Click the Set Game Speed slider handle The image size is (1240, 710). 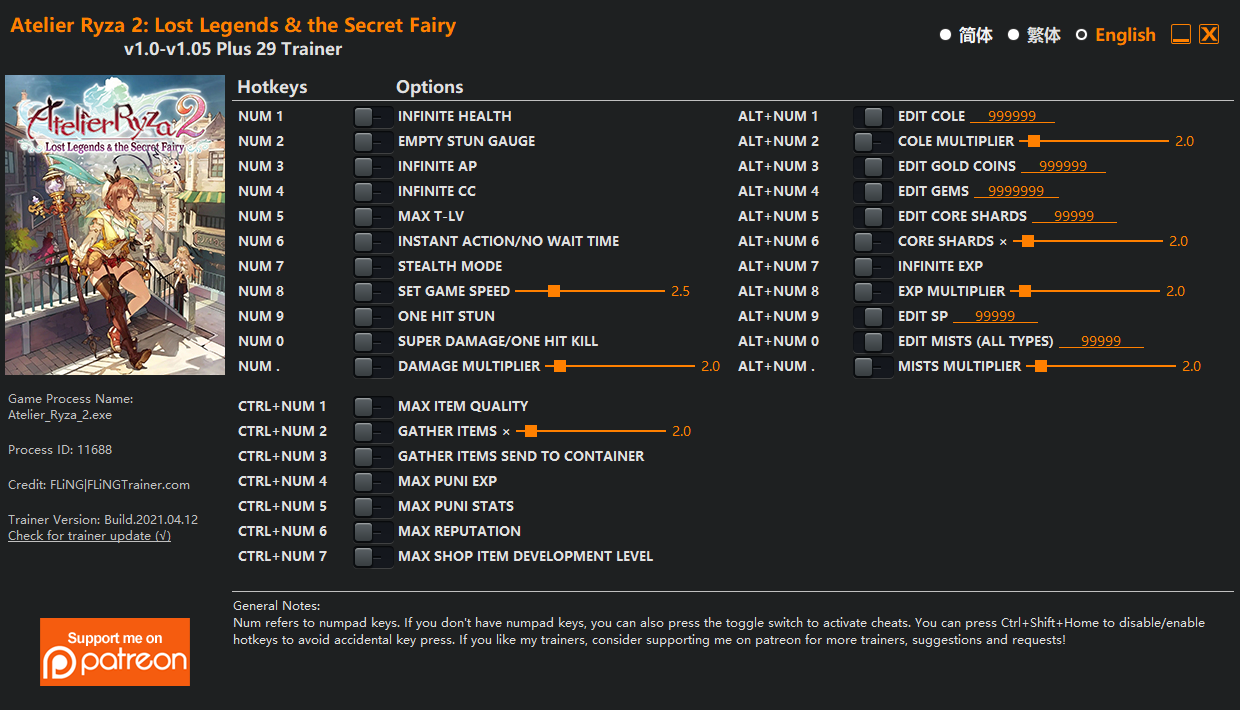(x=553, y=292)
